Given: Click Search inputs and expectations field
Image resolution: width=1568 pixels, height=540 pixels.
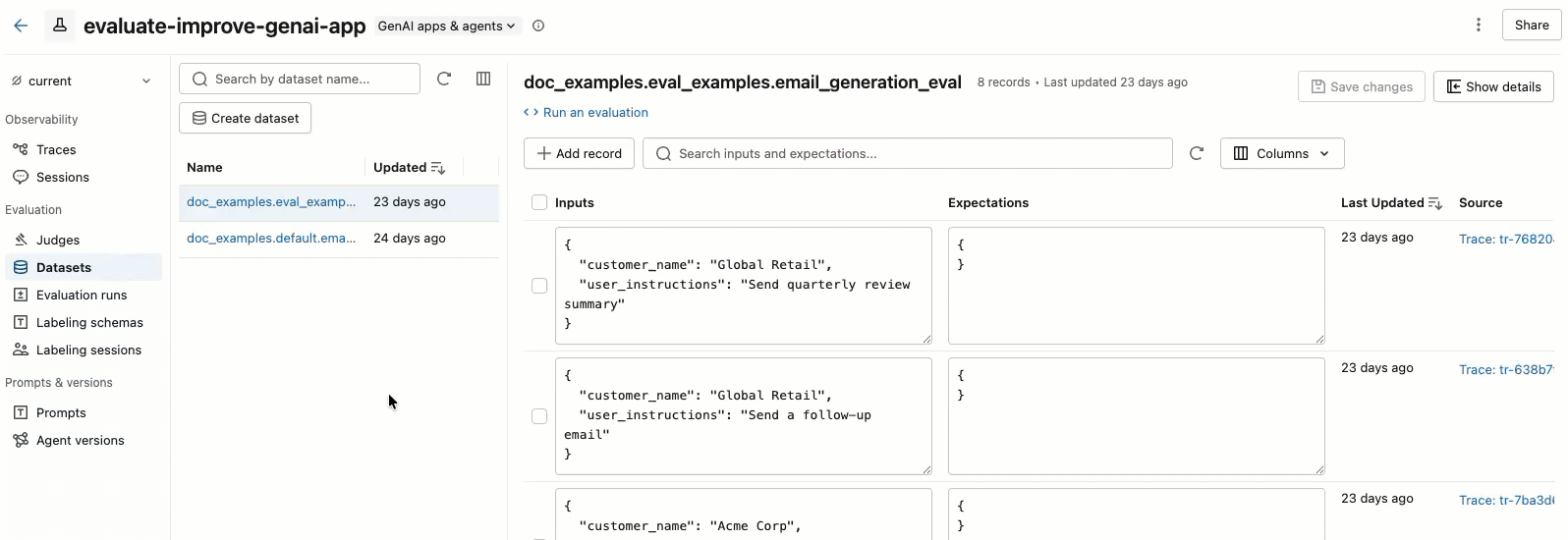Looking at the screenshot, I should pos(907,153).
